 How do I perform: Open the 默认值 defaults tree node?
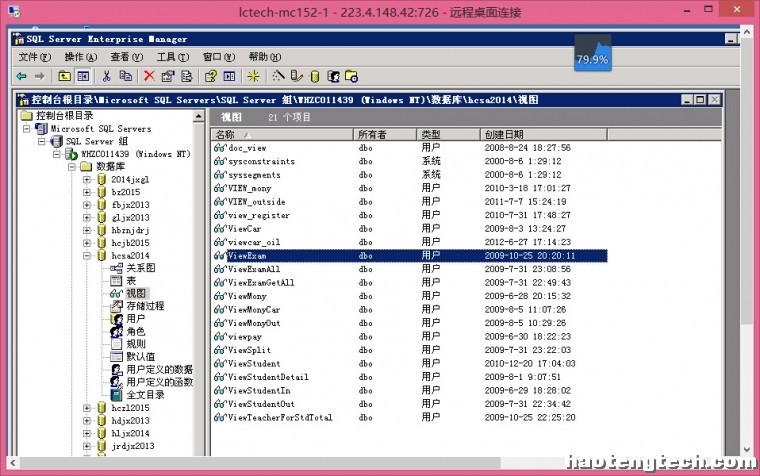[x=141, y=357]
